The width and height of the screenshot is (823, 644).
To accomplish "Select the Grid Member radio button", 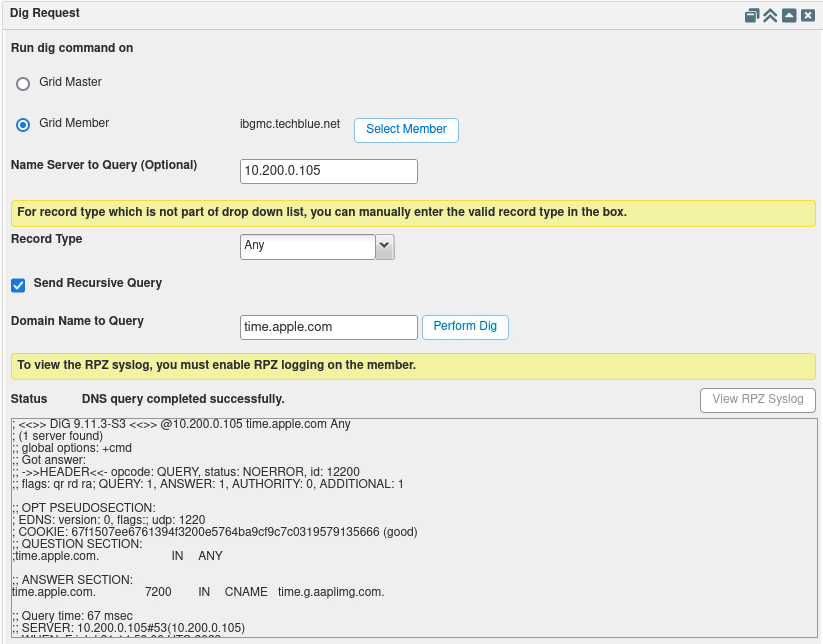I will (22, 124).
